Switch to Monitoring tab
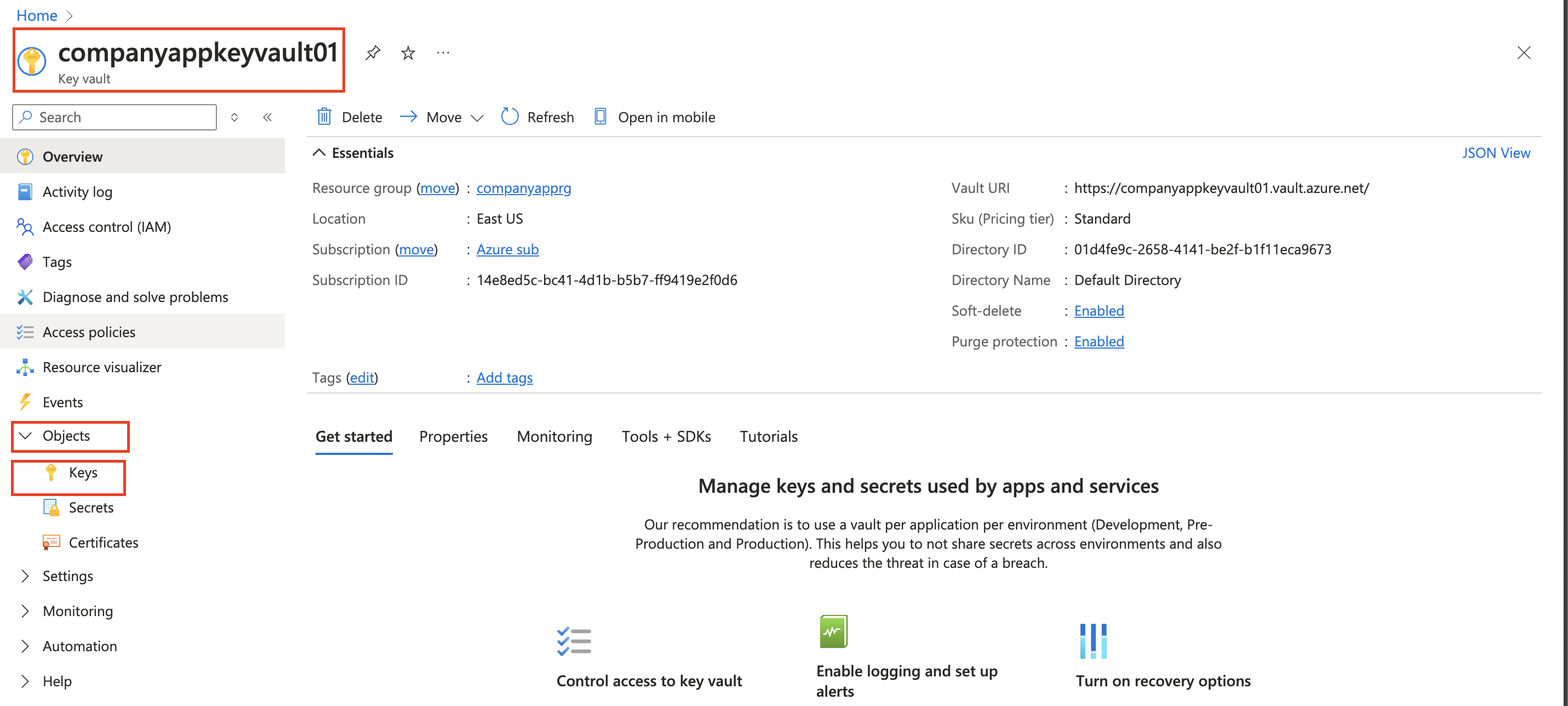Screen dimensions: 1568x706 tap(554, 436)
